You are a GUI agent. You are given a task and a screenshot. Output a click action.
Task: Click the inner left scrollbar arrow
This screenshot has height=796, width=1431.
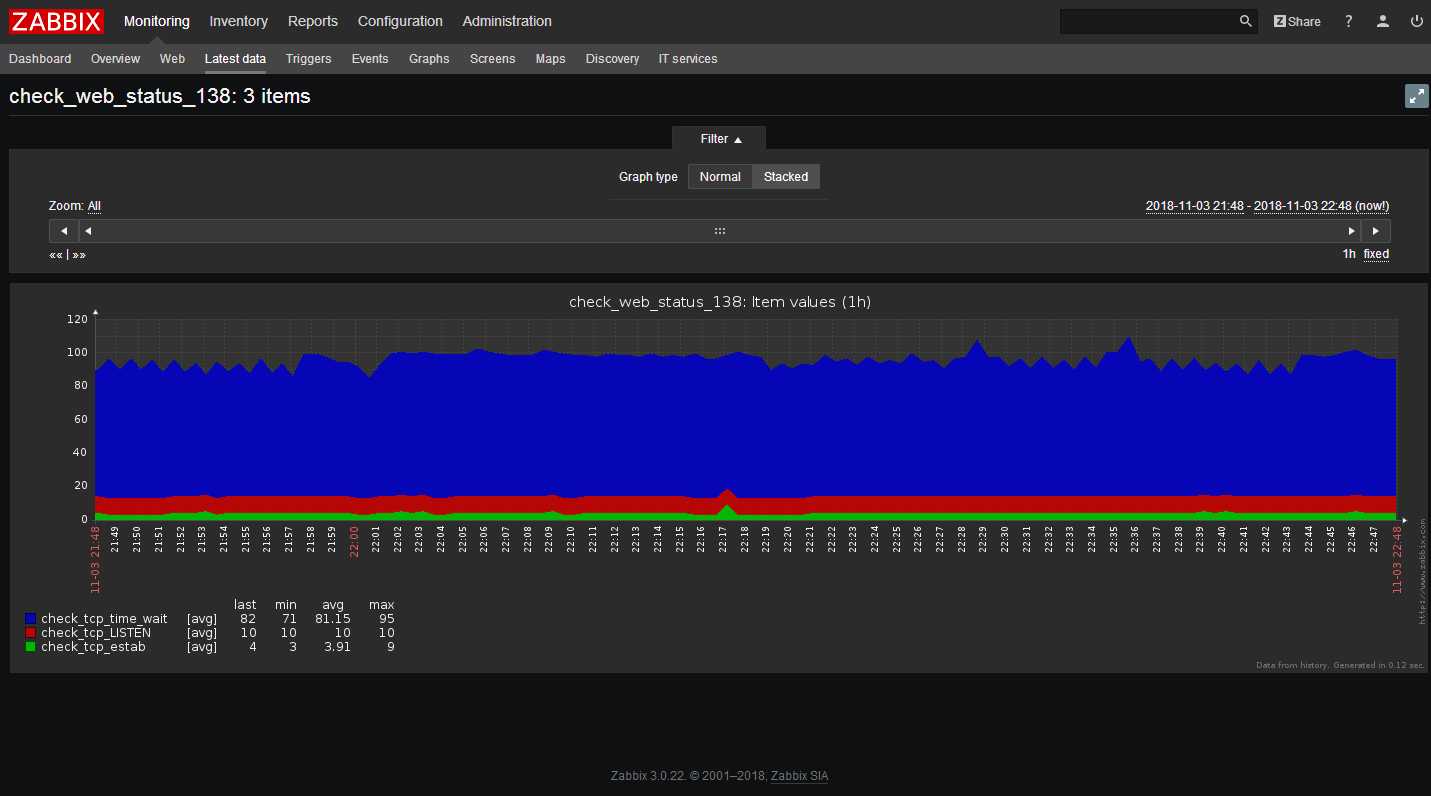coord(88,231)
